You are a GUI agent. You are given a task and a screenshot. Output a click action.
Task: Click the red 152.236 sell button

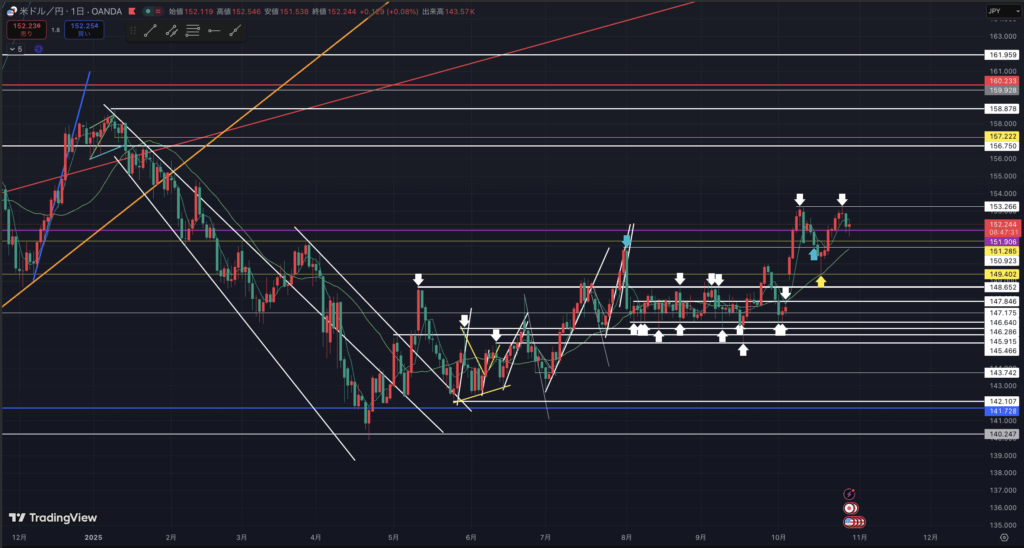25,30
